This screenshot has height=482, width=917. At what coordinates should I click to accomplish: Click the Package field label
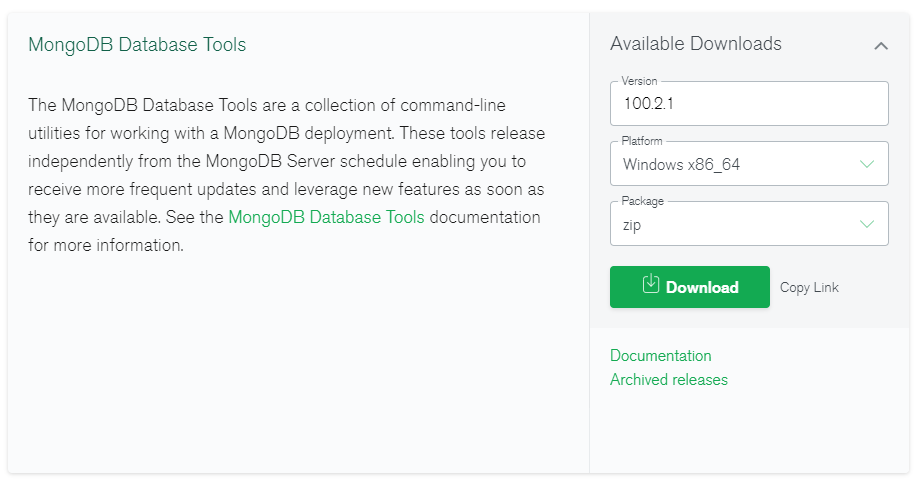[642, 201]
